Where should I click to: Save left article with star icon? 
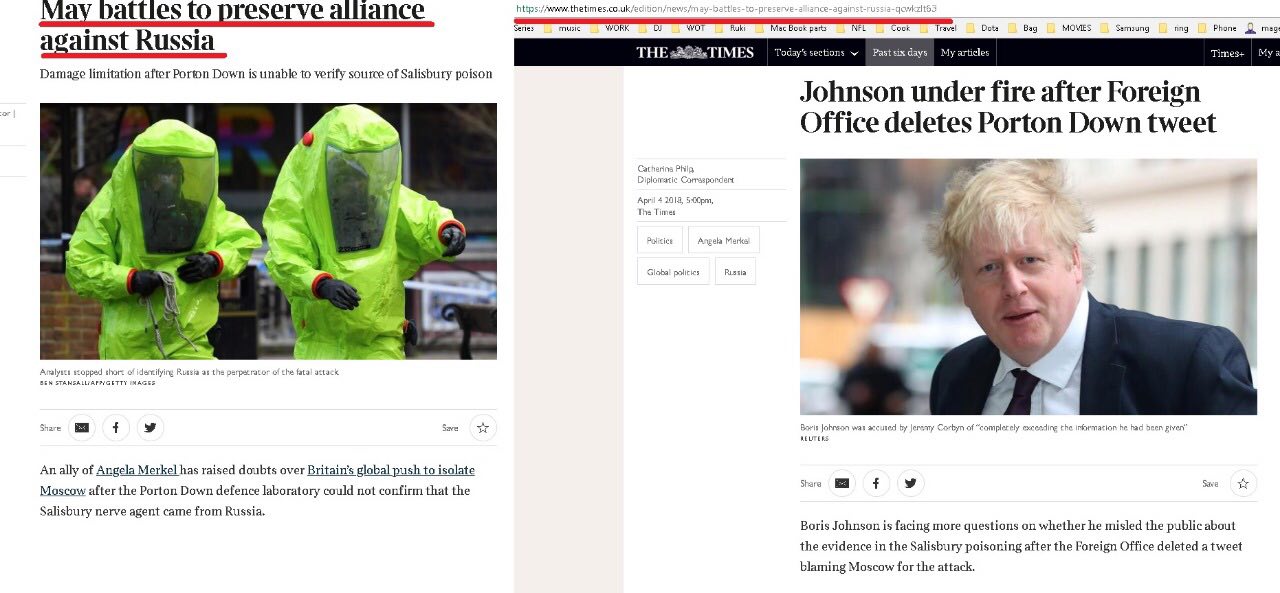coord(483,428)
